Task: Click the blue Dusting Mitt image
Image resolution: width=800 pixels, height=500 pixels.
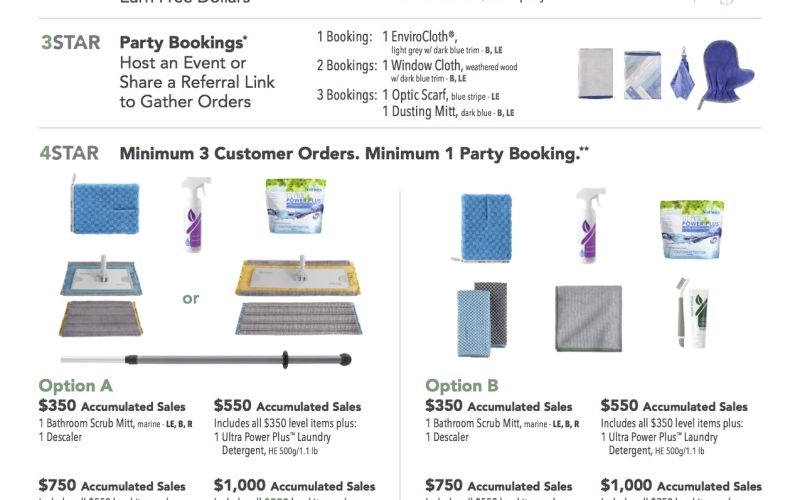Action: (727, 73)
